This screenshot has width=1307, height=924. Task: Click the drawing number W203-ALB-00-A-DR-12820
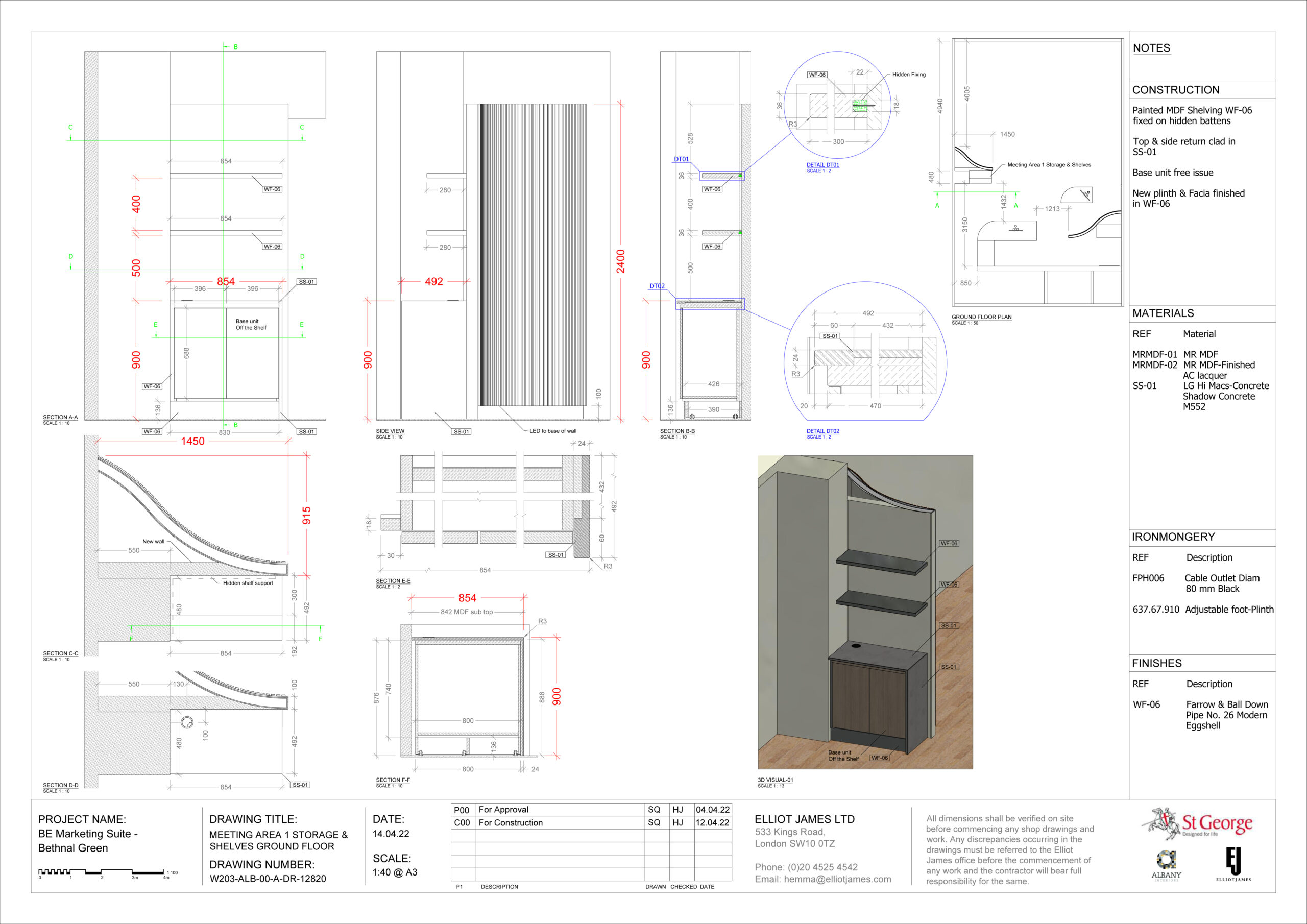pos(268,879)
